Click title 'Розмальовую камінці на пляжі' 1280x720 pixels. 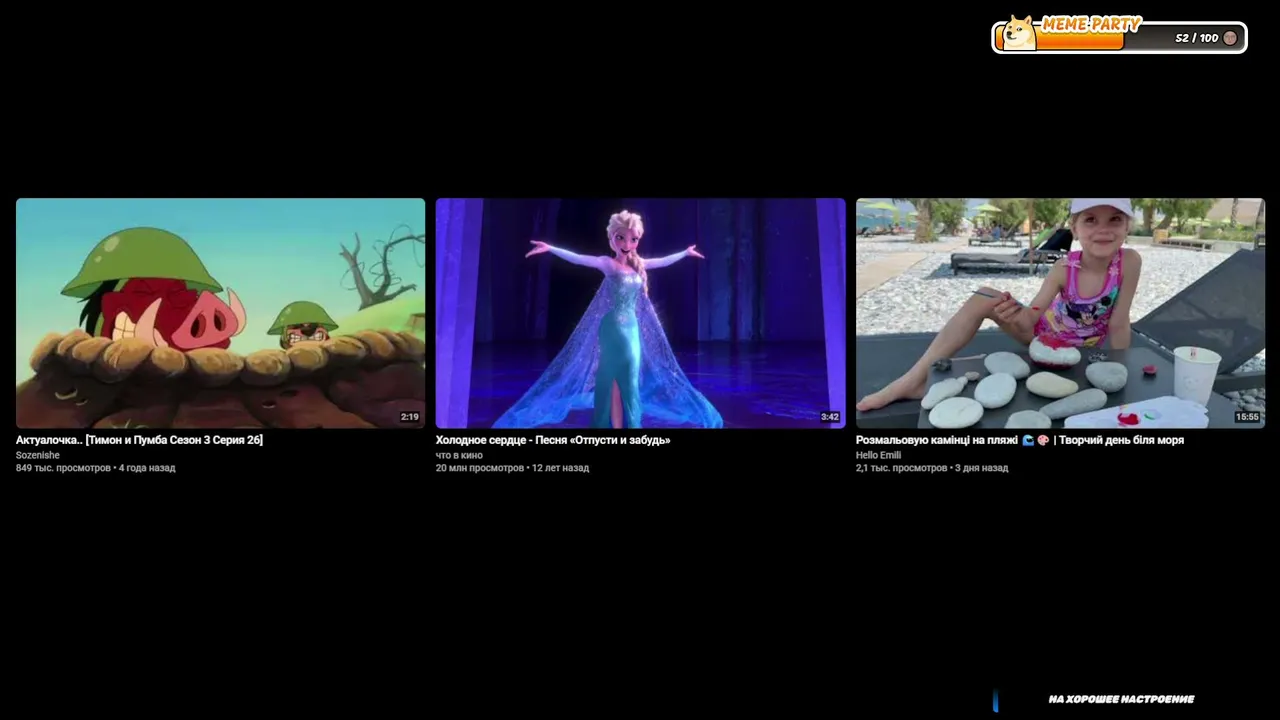click(x=937, y=440)
